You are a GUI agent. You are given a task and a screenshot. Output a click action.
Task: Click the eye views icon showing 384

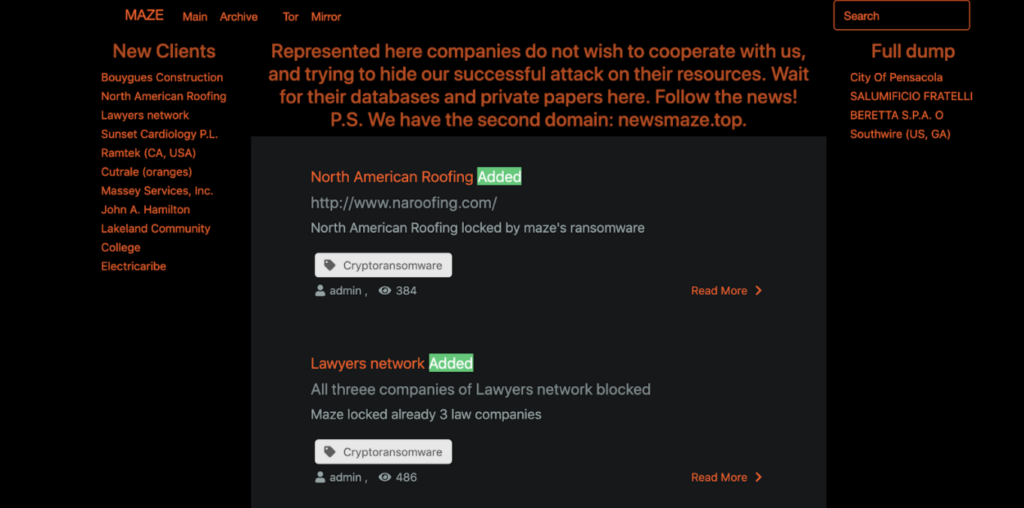385,291
